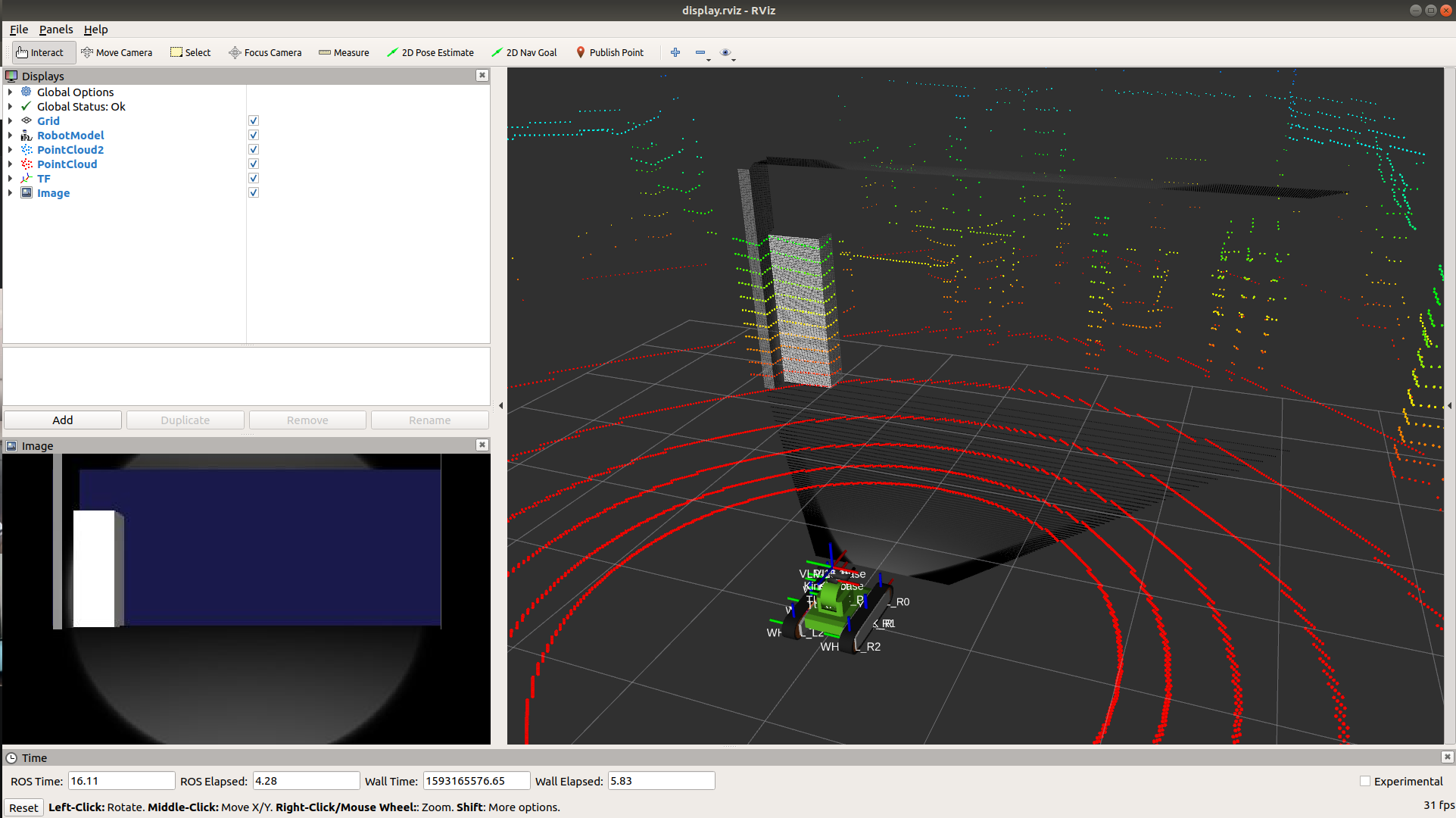The width and height of the screenshot is (1456, 818).
Task: Open the File menu
Action: [x=19, y=29]
